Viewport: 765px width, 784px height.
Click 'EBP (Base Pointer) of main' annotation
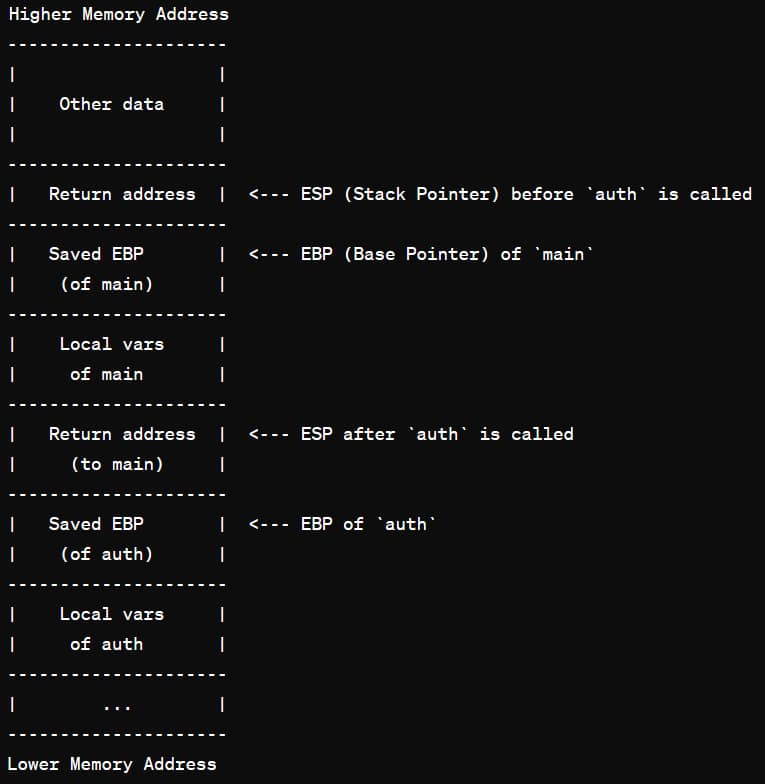point(446,254)
